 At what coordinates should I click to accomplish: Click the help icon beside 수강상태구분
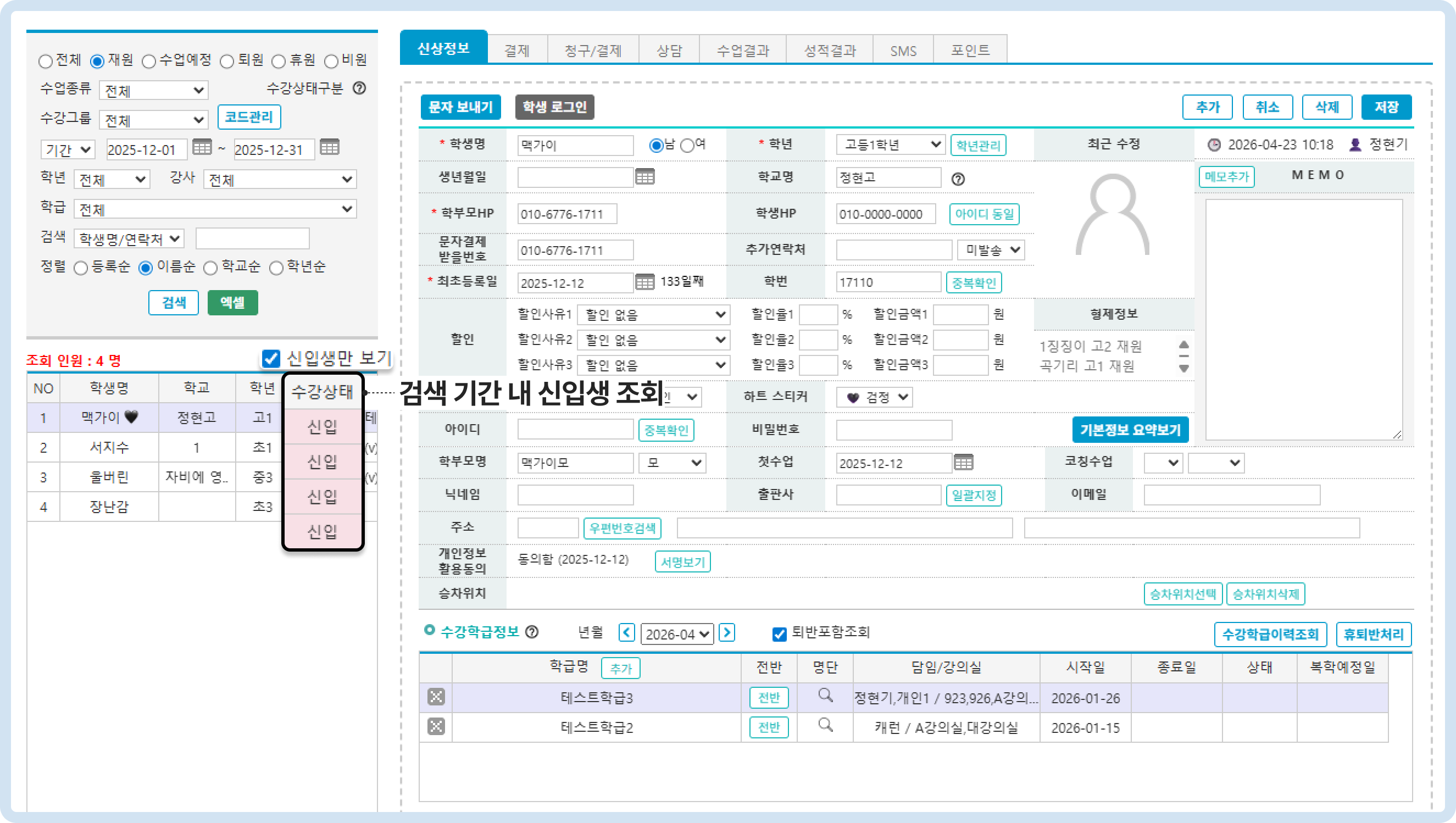[x=359, y=88]
